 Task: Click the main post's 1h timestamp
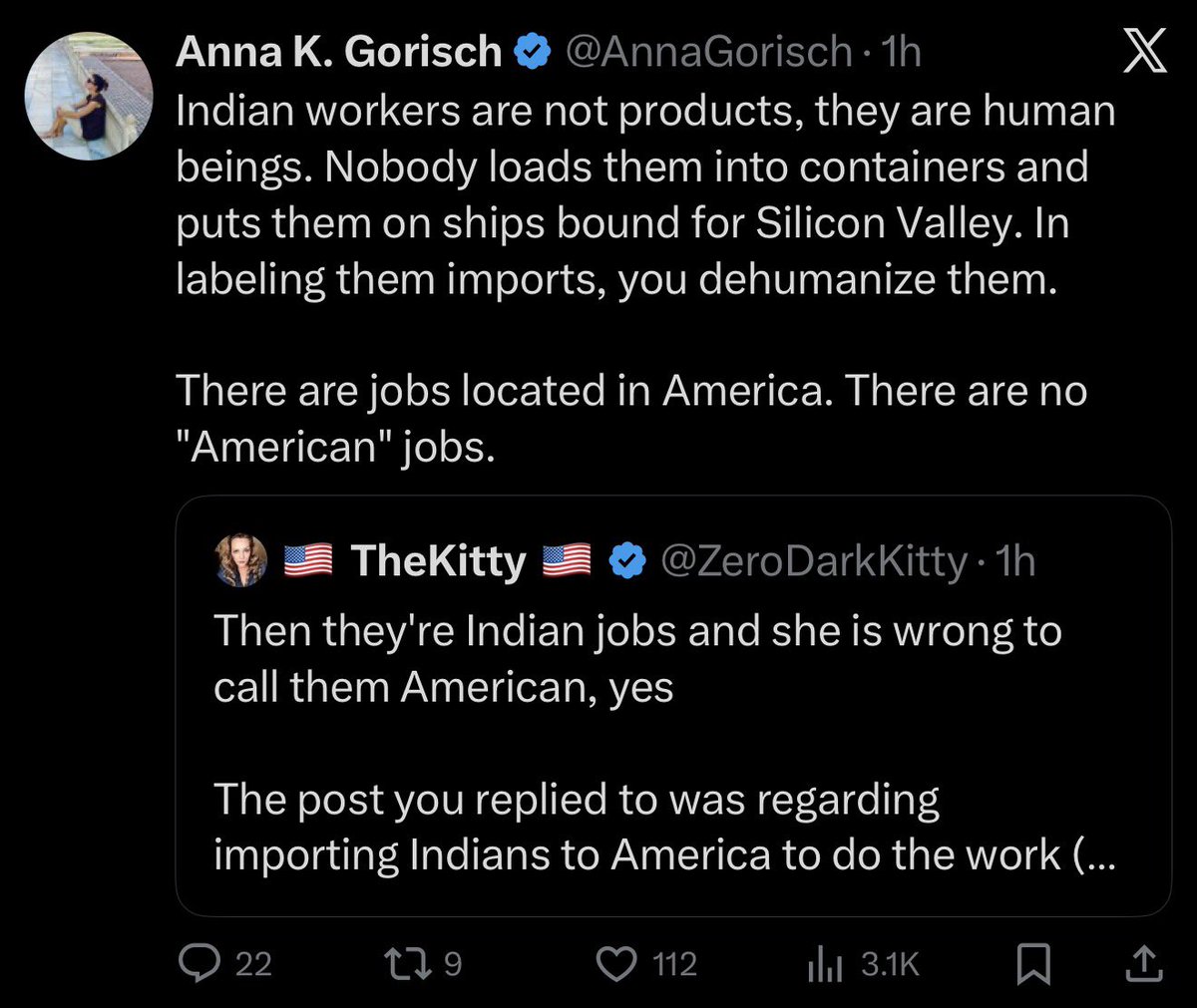click(x=900, y=52)
